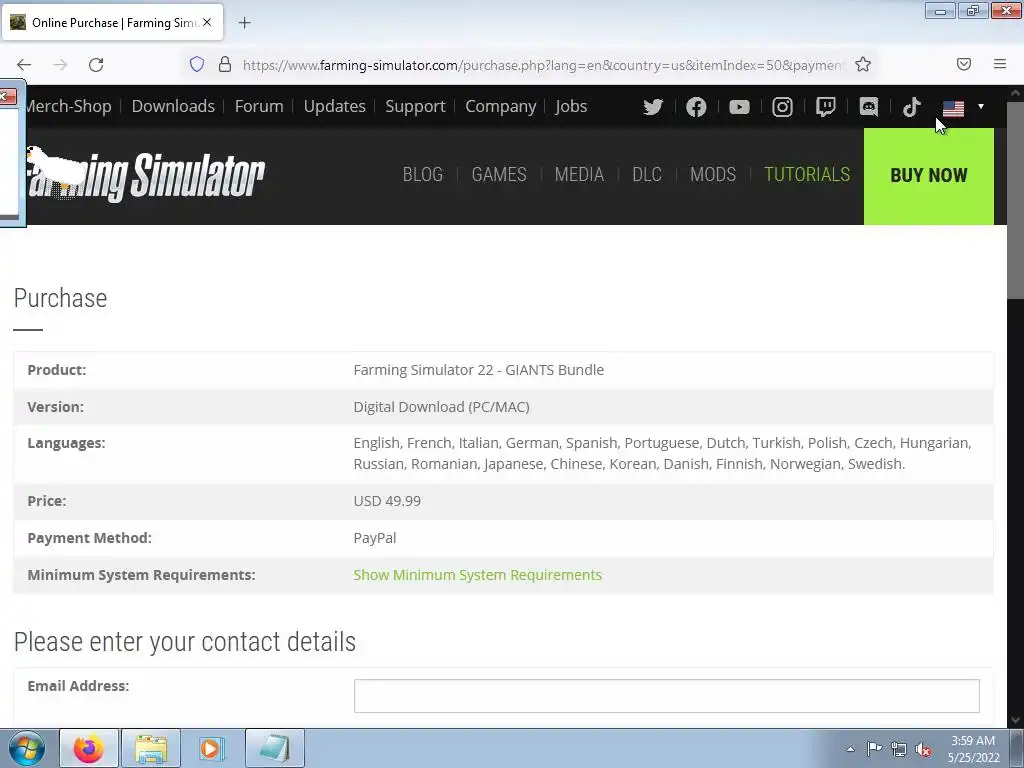
Task: Expand the country selector arrow
Action: pos(980,106)
